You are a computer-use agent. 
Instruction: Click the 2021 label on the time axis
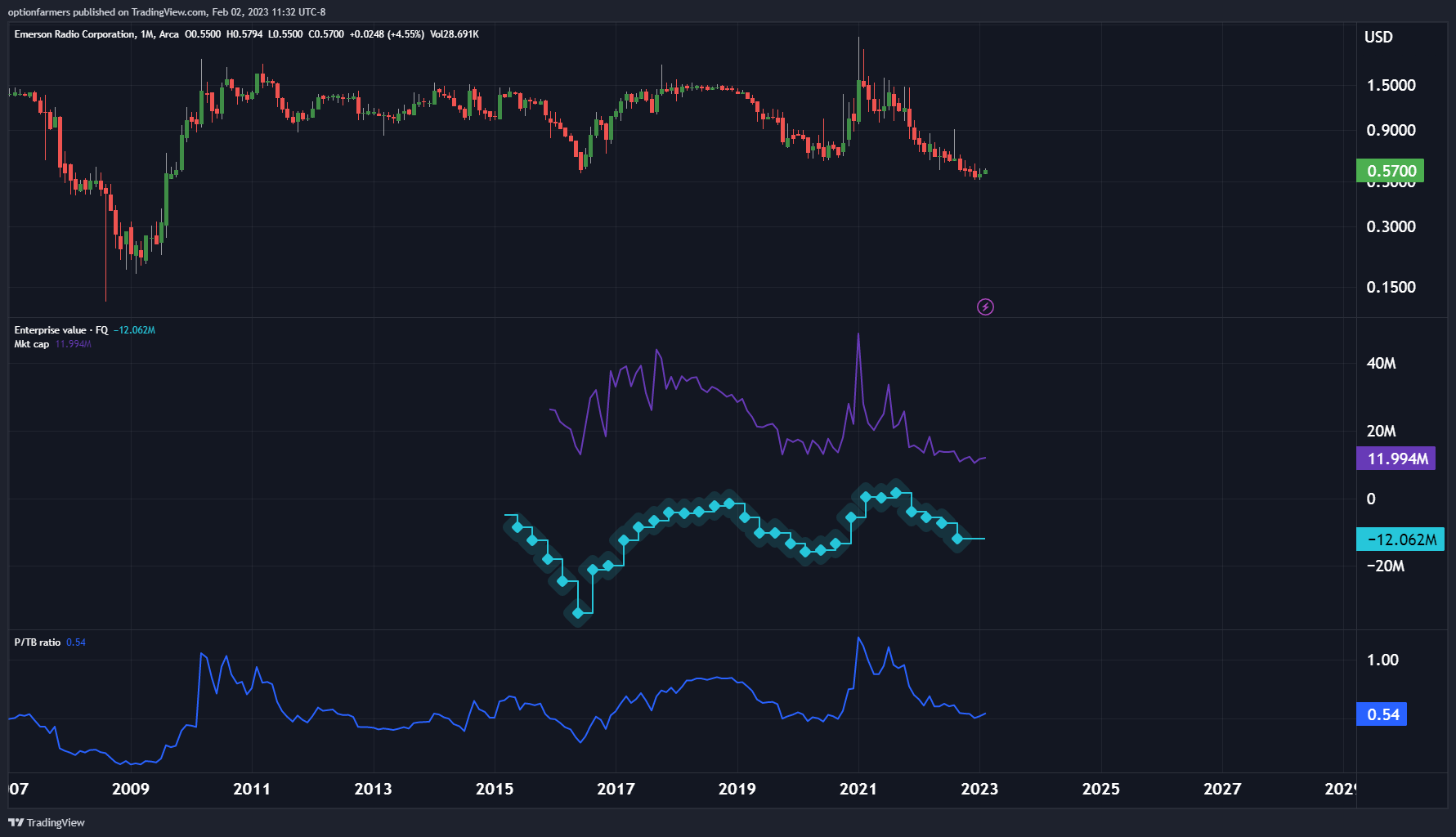(858, 789)
